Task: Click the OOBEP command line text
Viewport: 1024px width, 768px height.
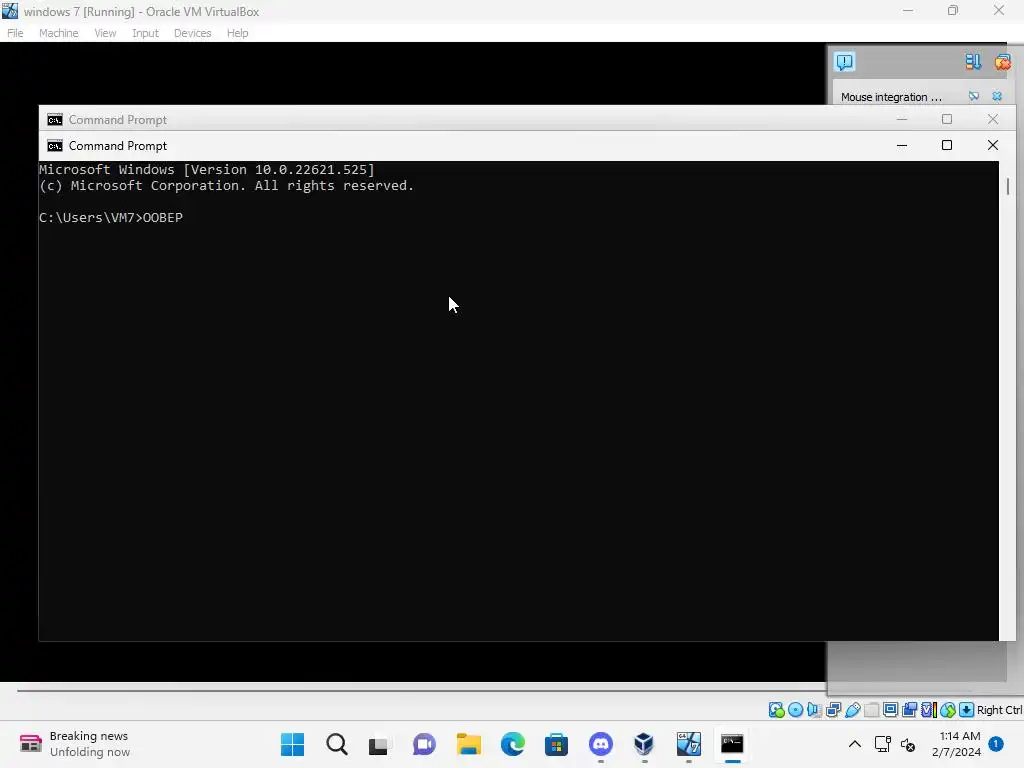Action: 163,217
